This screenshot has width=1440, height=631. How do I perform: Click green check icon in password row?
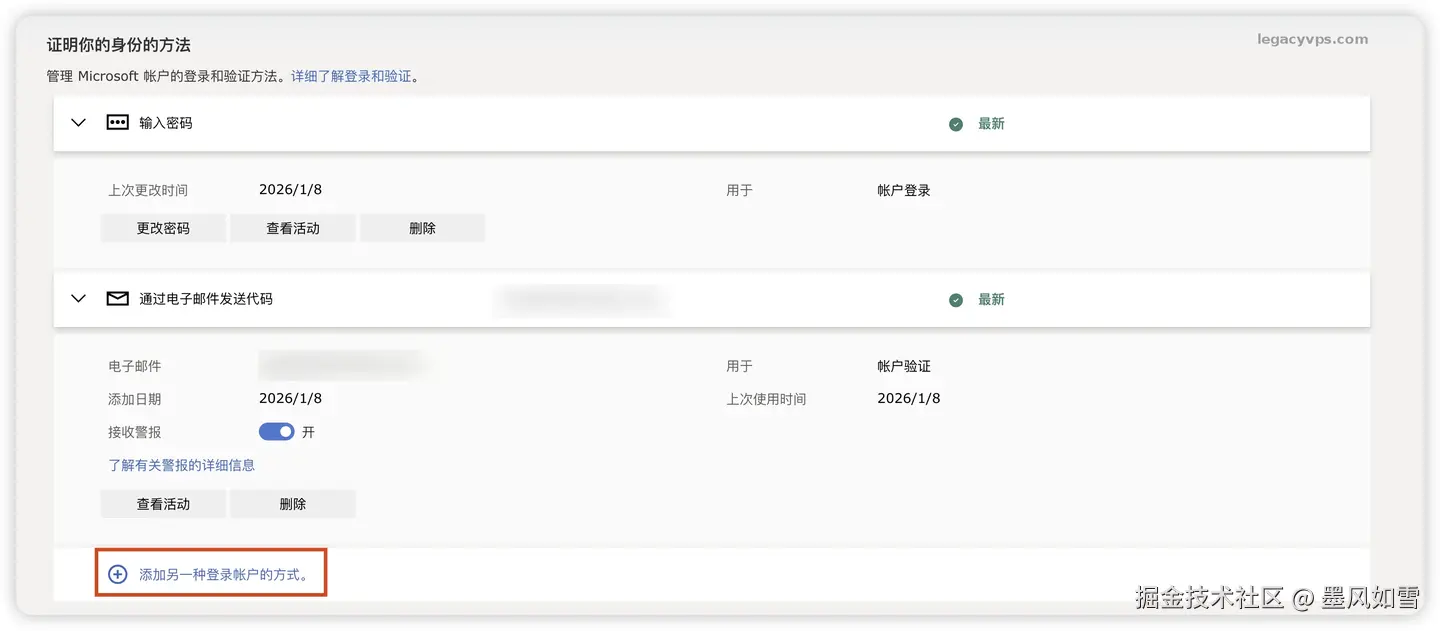956,124
